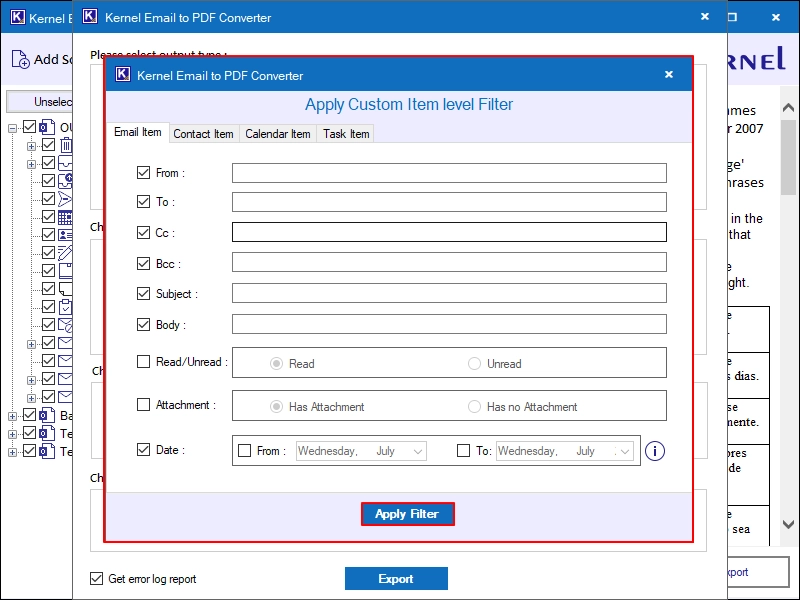The width and height of the screenshot is (800, 600).
Task: Uncheck the To filter checkbox
Action: tap(143, 202)
